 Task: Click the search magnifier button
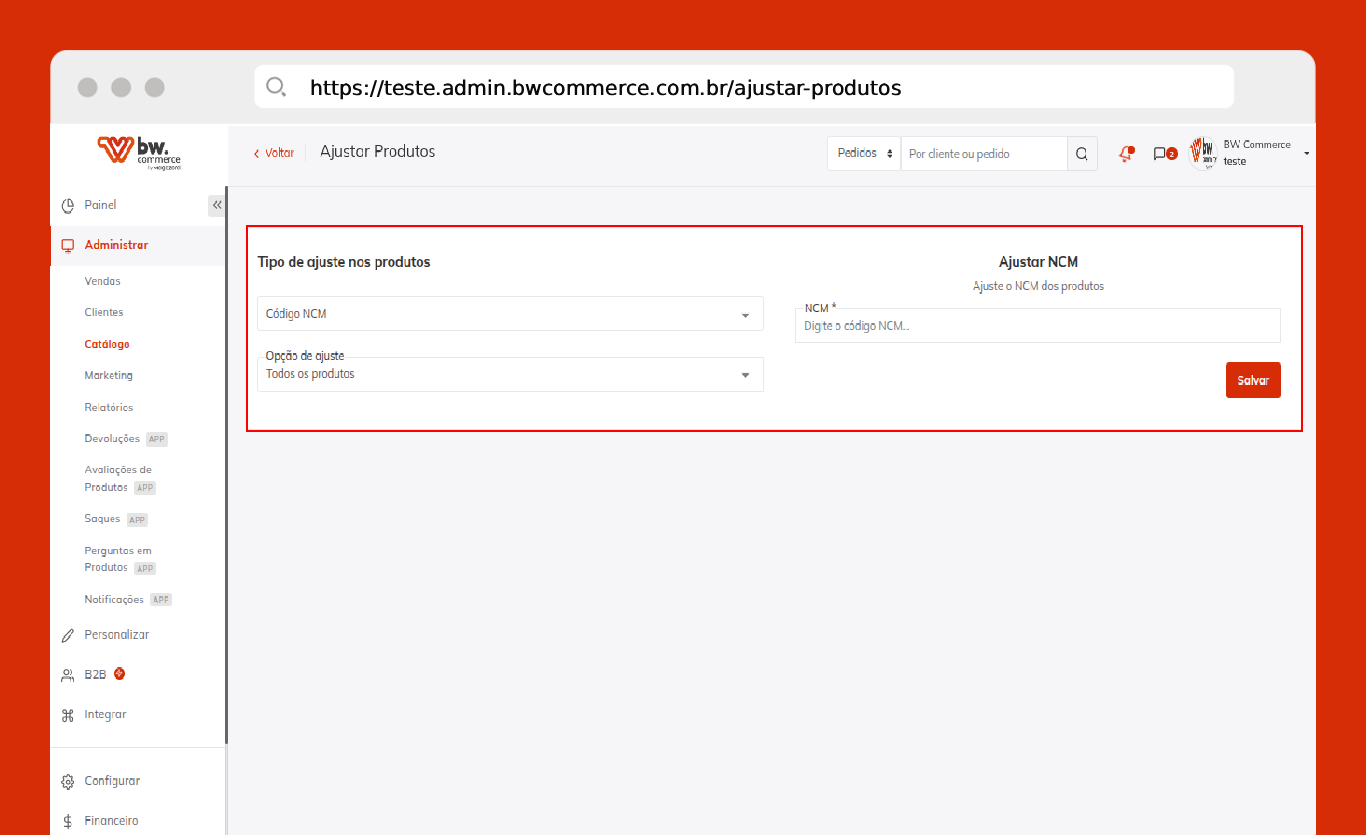tap(1082, 154)
